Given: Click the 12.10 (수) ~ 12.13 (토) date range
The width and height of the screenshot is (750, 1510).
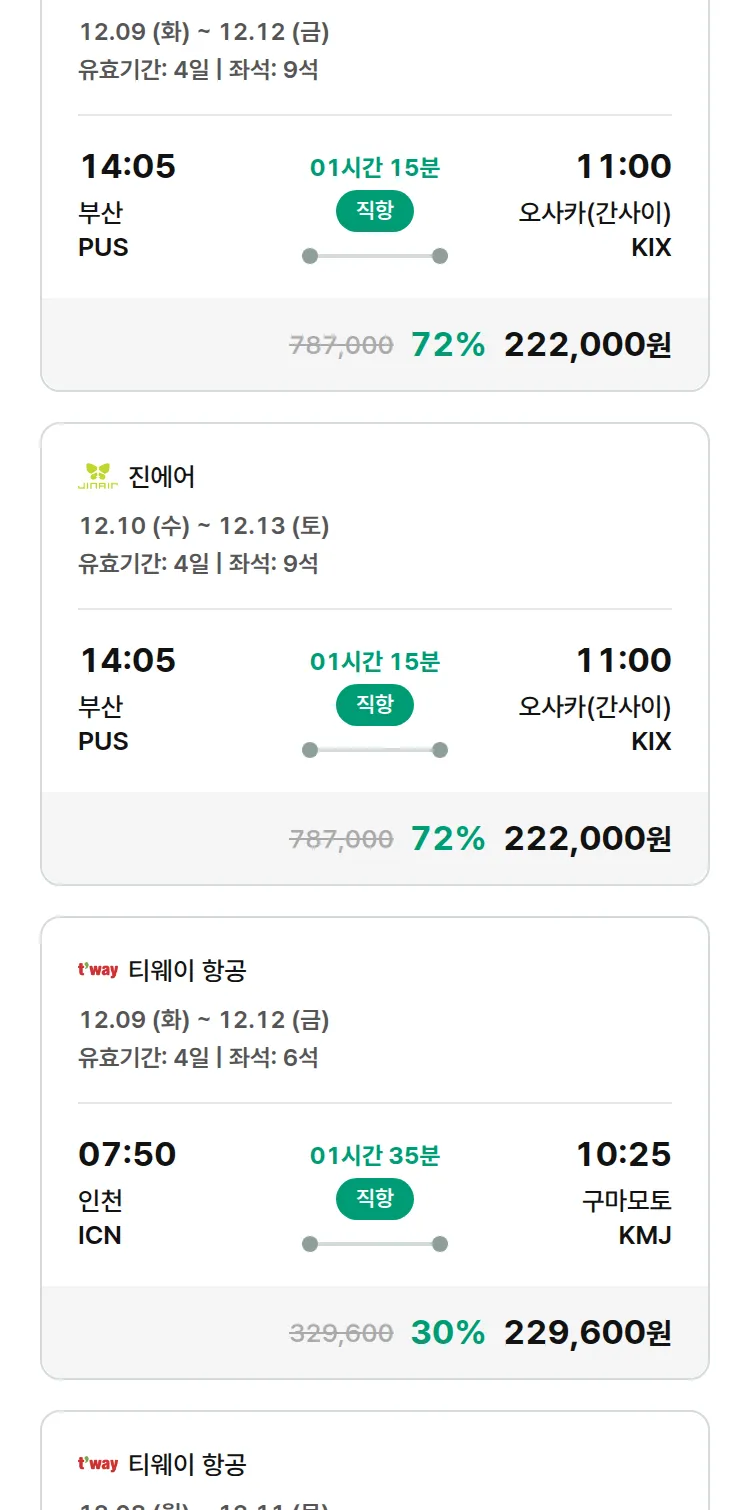Looking at the screenshot, I should point(204,526).
